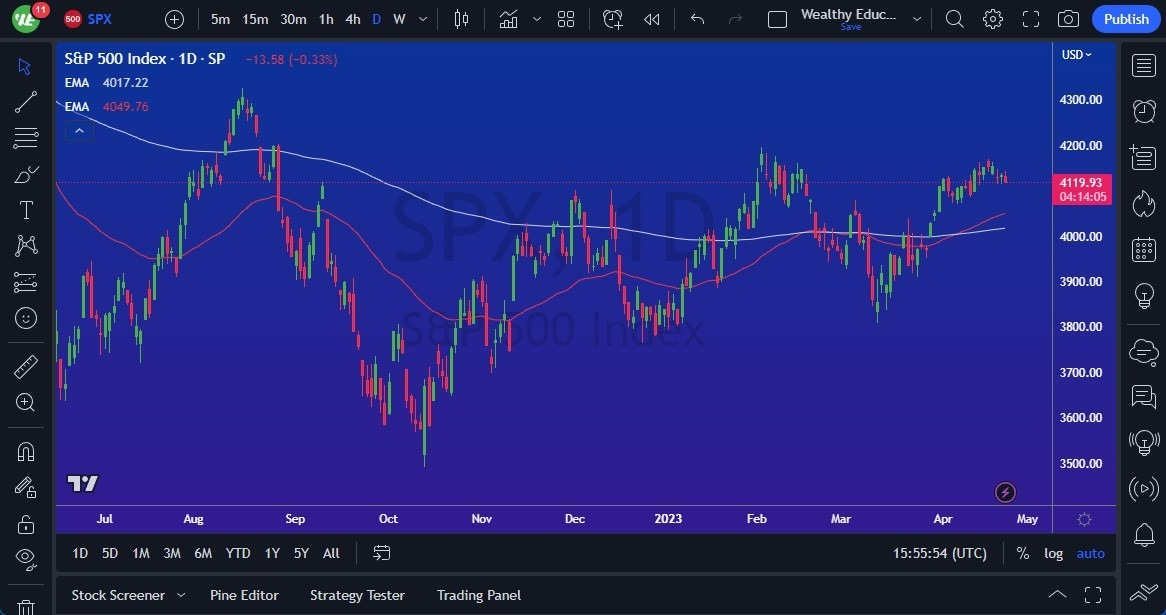The image size is (1166, 615).
Task: Open the economic Calendar panel
Action: click(1143, 249)
